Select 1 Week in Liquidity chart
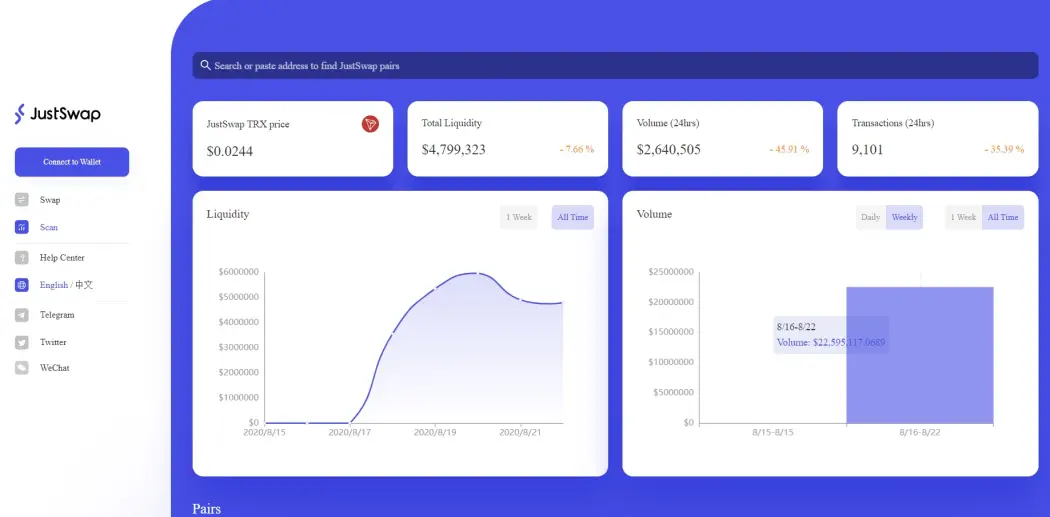Image resolution: width=1050 pixels, height=517 pixels. [519, 217]
